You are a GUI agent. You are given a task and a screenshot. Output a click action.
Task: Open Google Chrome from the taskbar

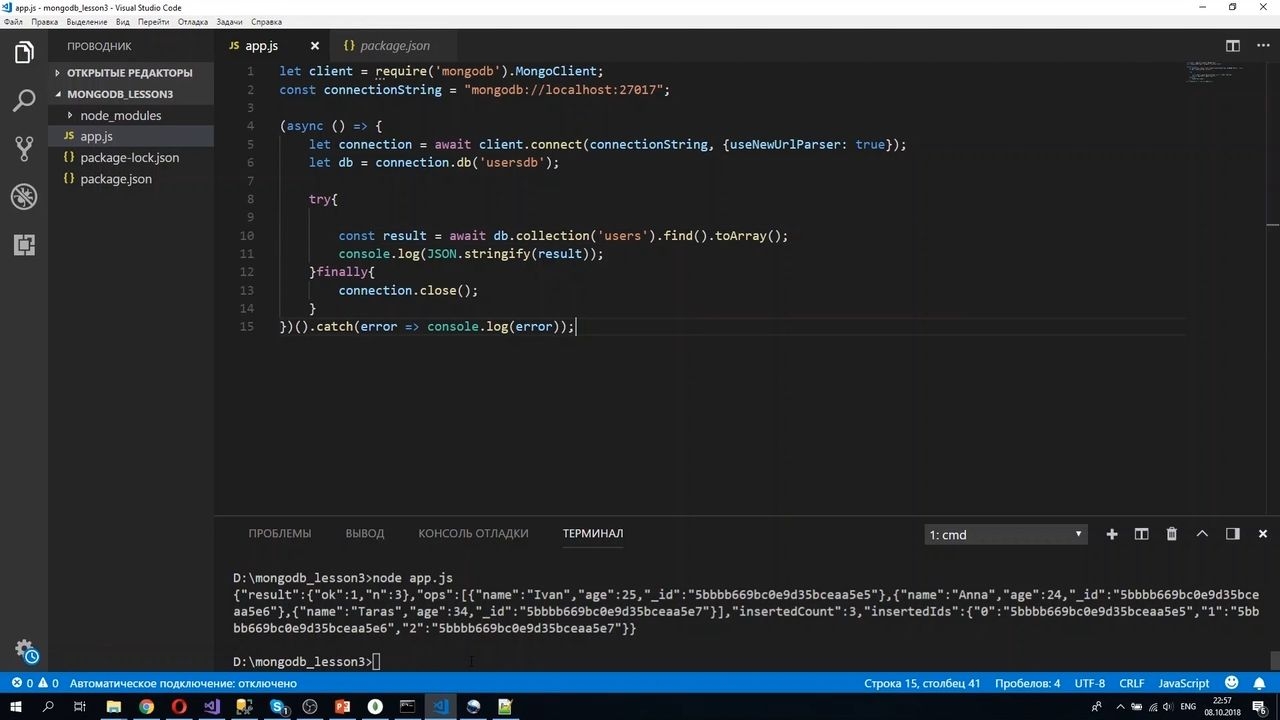[x=146, y=707]
